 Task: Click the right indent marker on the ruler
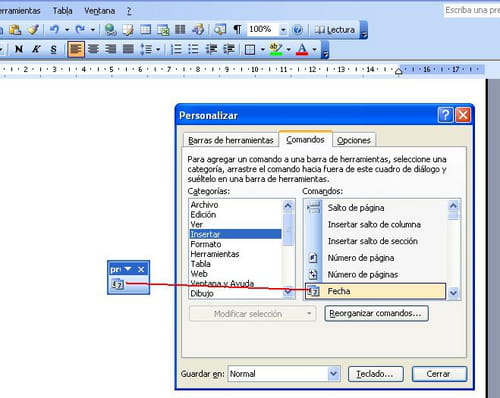click(398, 71)
